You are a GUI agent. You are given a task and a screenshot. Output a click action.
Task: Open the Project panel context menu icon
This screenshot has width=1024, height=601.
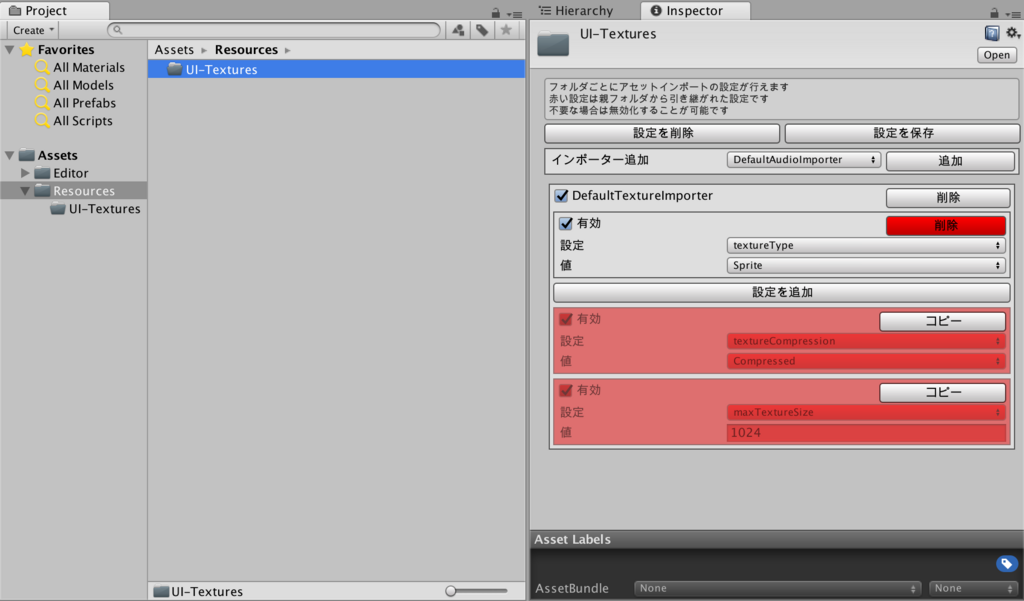[515, 13]
